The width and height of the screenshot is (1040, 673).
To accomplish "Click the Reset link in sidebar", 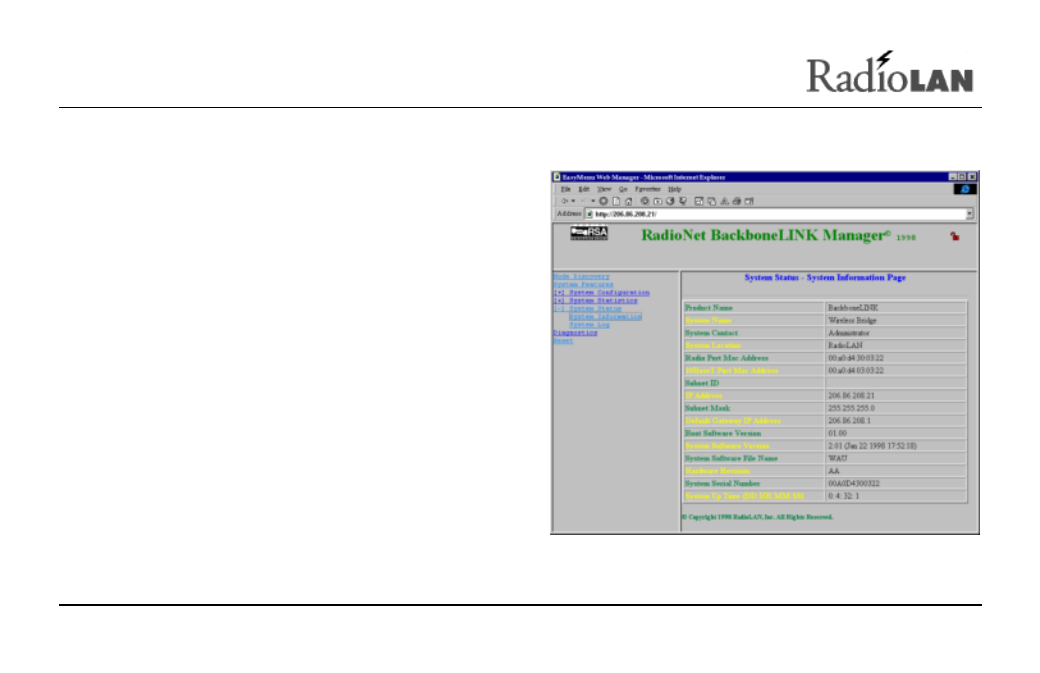I will click(564, 341).
